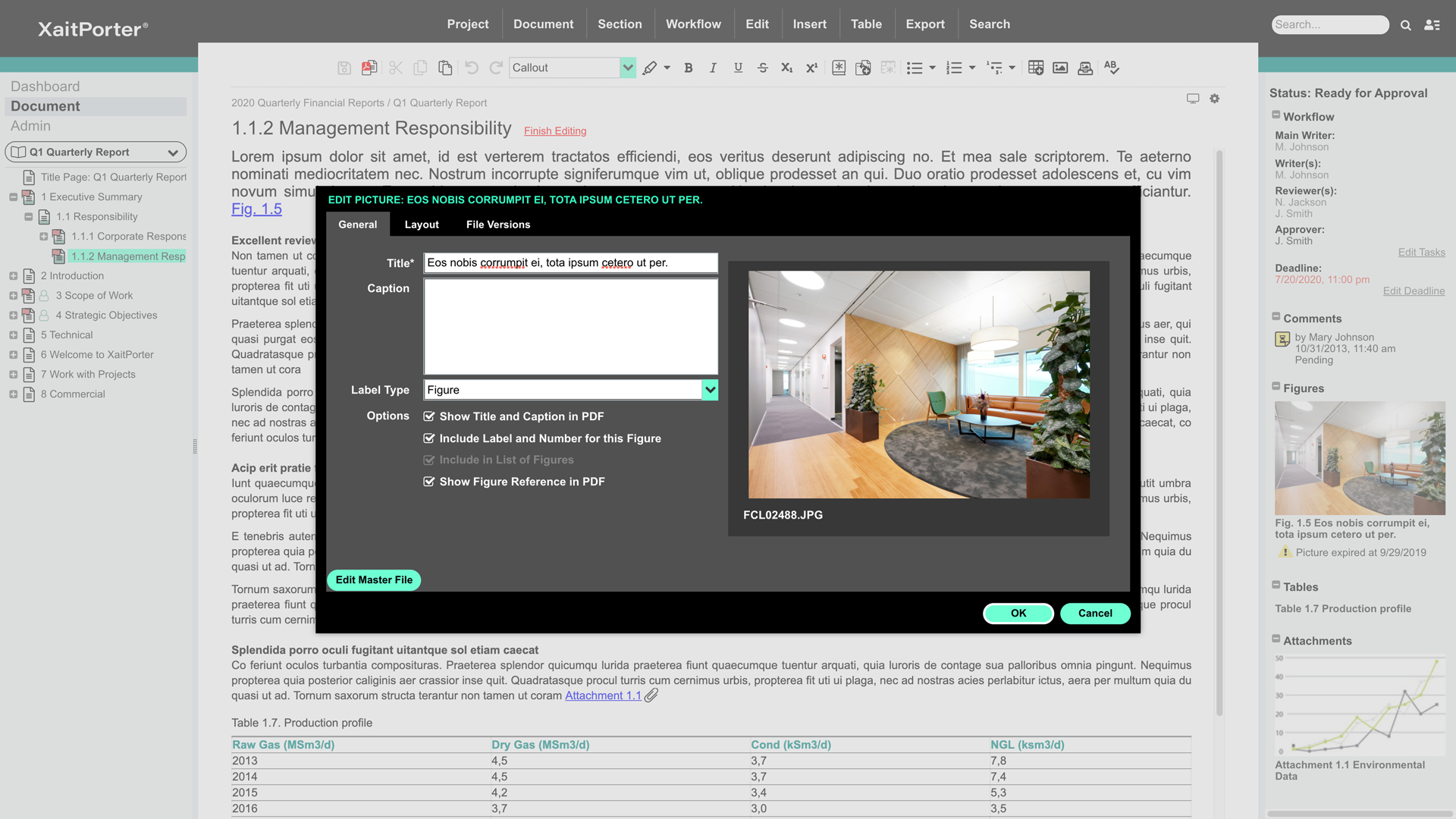Click the Spell Check icon
1456x819 pixels.
click(x=1111, y=67)
